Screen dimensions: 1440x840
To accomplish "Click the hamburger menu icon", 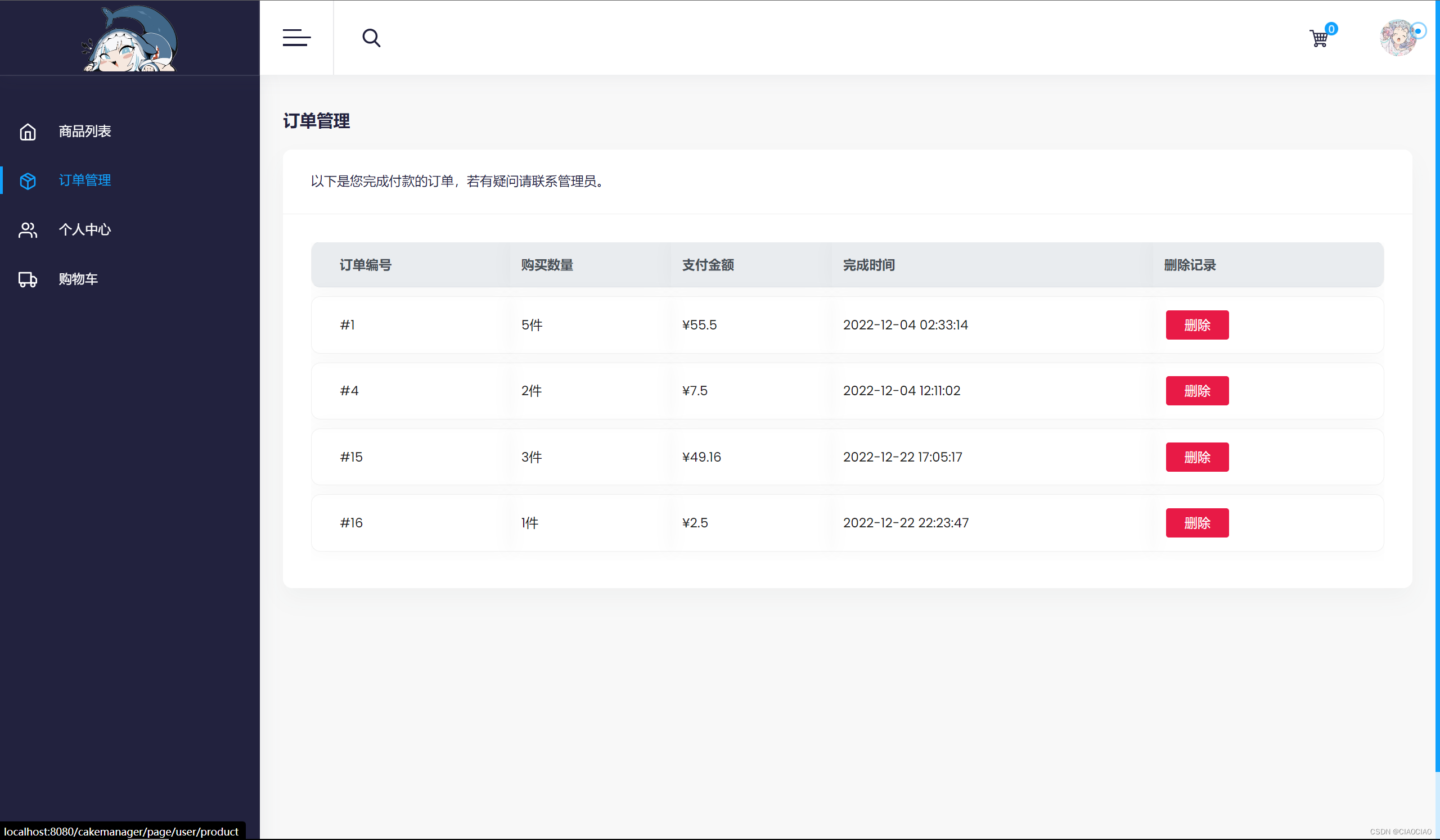I will pyautogui.click(x=296, y=38).
